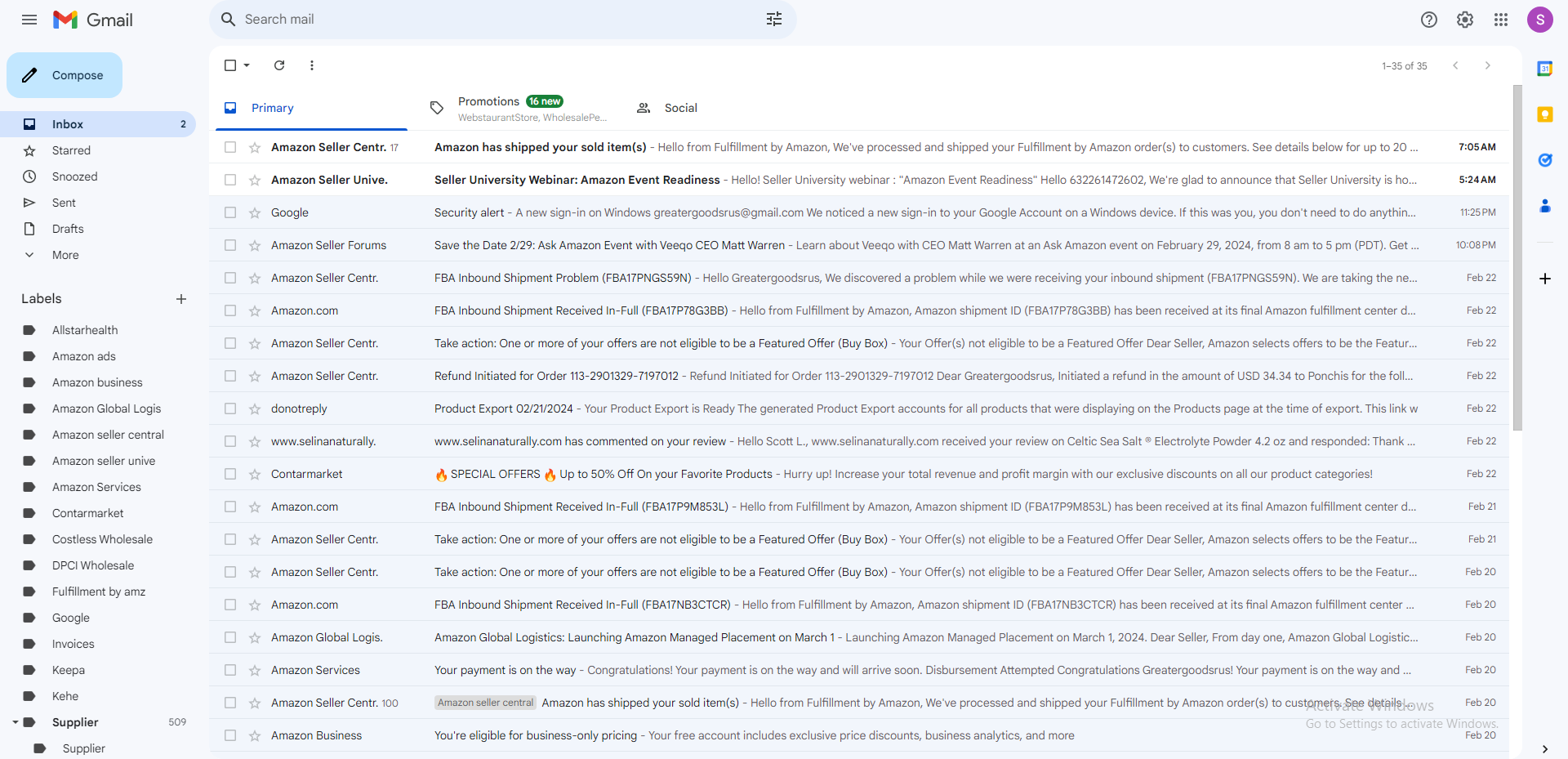This screenshot has width=1568, height=759.
Task: Refresh the inbox
Action: click(279, 65)
